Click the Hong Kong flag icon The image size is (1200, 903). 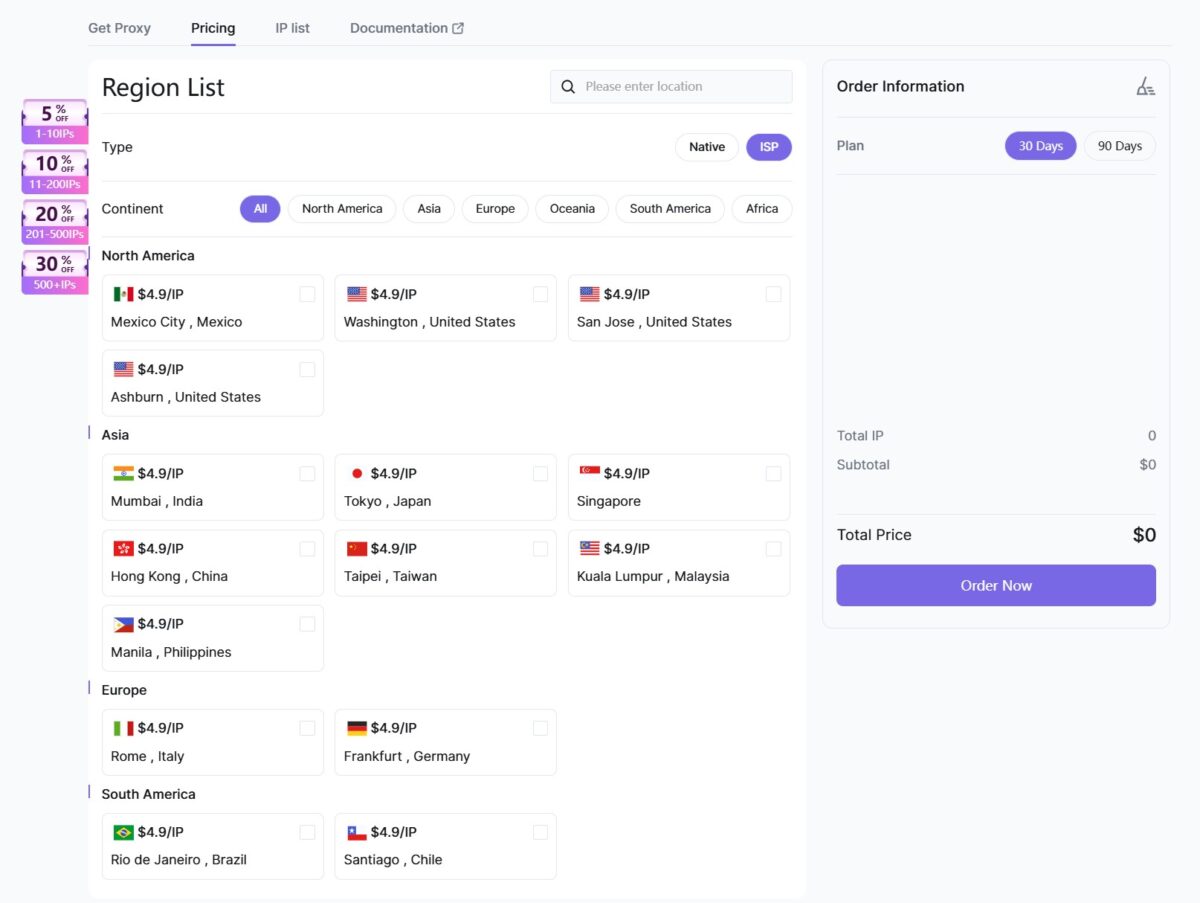[x=123, y=548]
